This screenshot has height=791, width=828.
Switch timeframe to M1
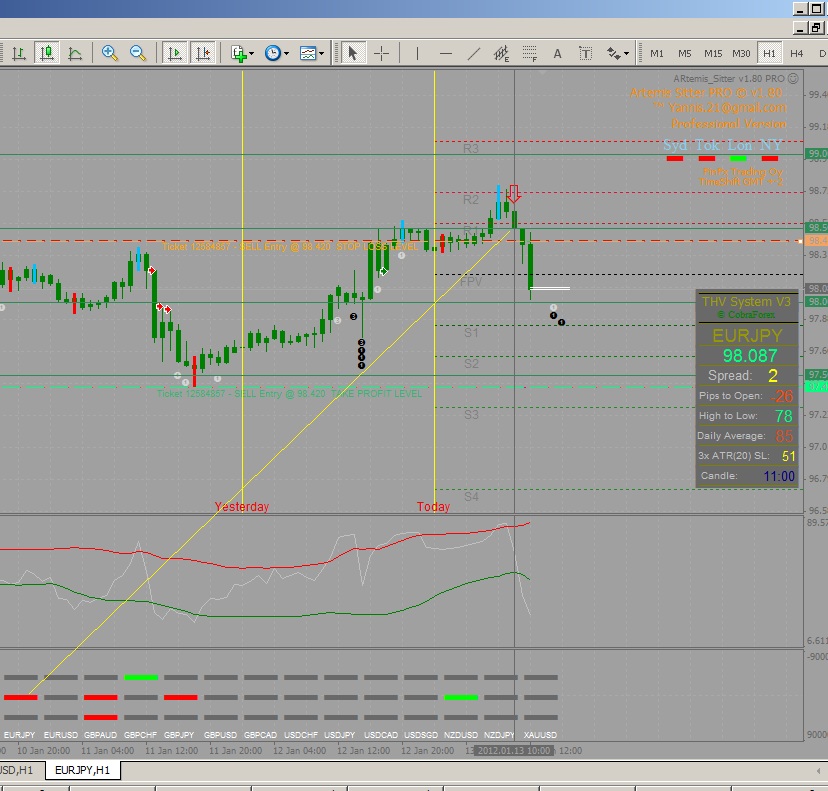[656, 53]
